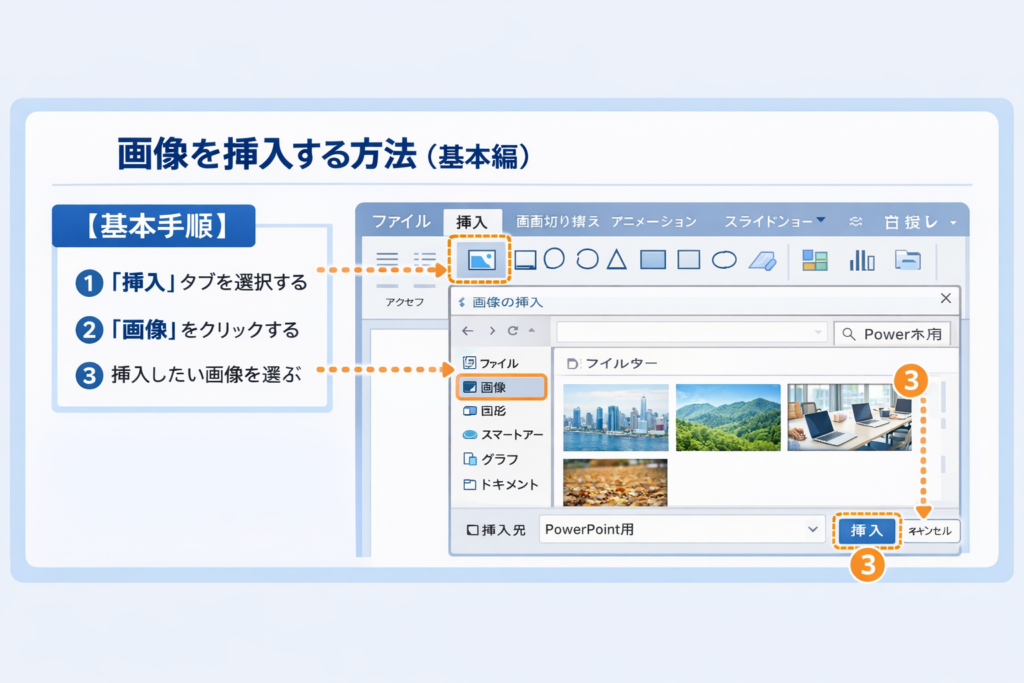Viewport: 1024px width, 683px height.
Task: Select the triangle shape icon
Action: coord(617,260)
